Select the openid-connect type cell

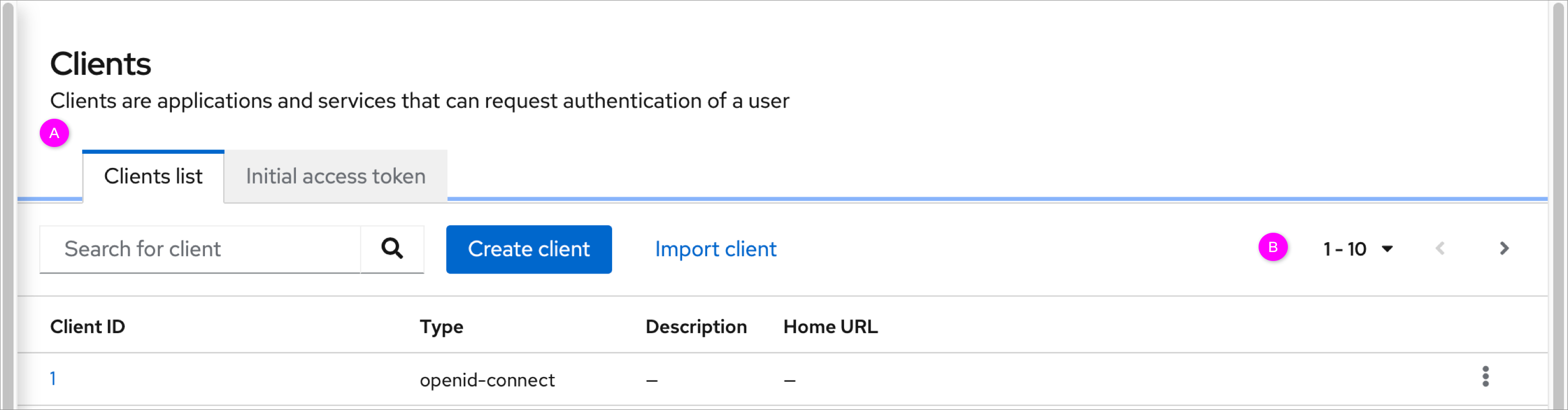point(487,380)
